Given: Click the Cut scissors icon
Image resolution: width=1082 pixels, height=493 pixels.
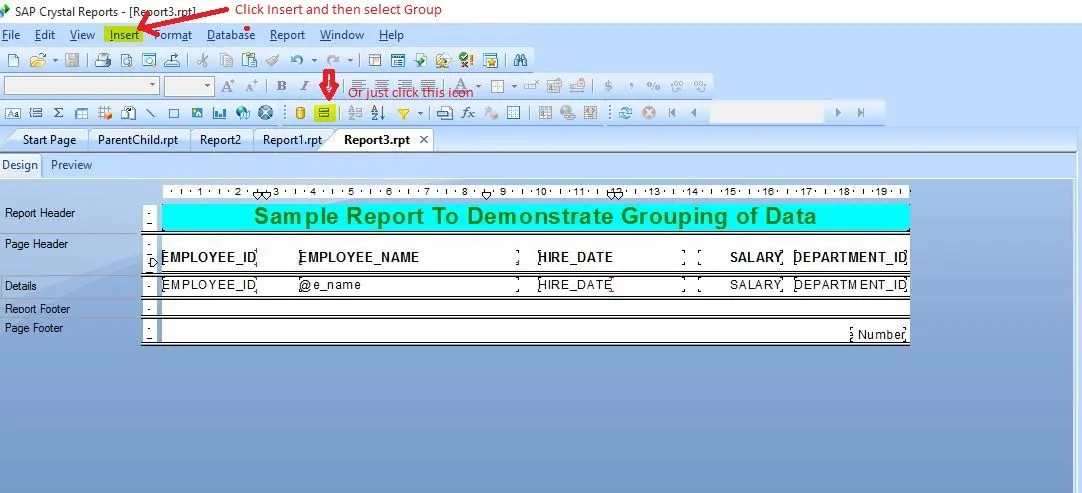Looking at the screenshot, I should click(202, 61).
